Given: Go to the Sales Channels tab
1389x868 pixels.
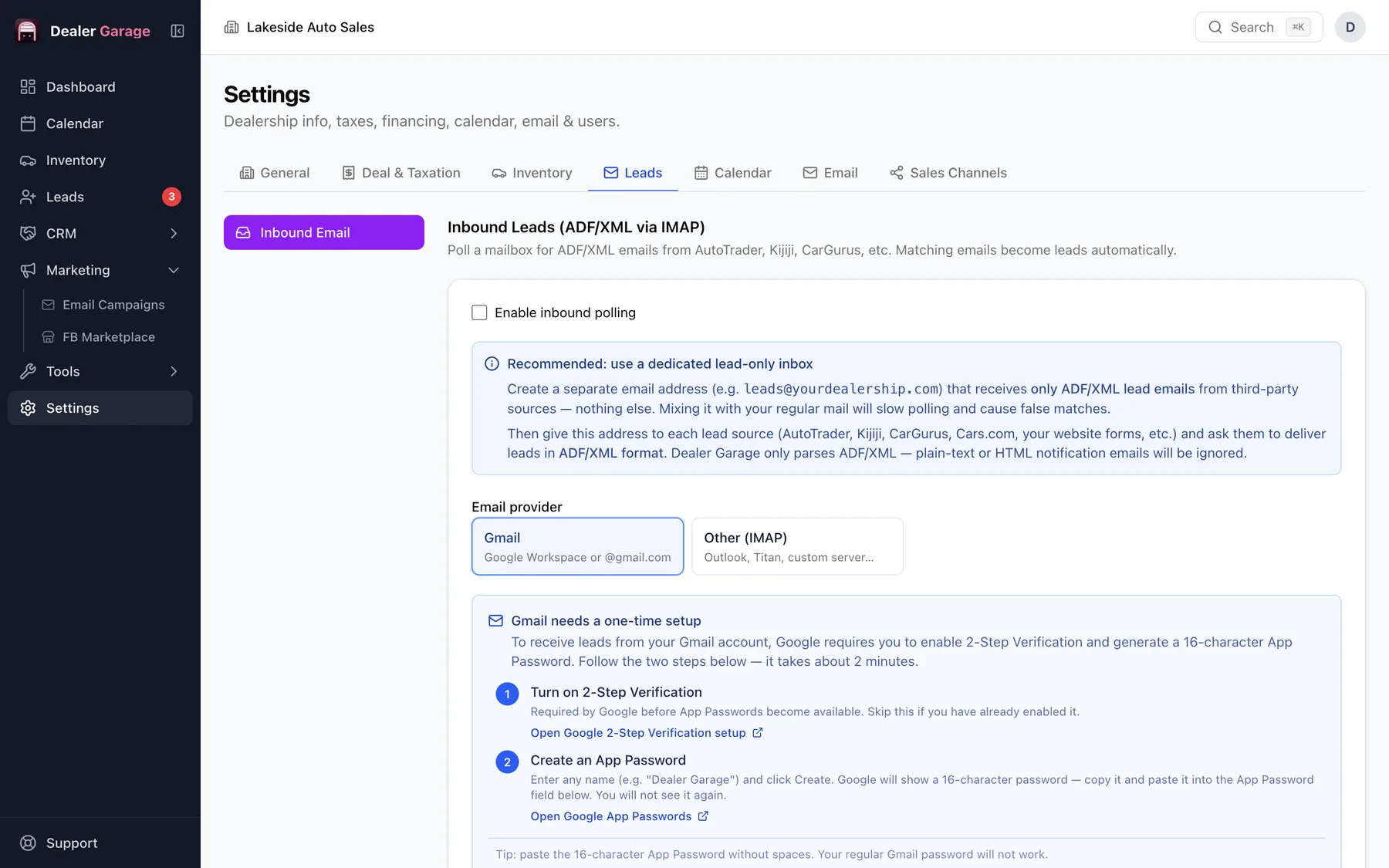Looking at the screenshot, I should click(948, 173).
